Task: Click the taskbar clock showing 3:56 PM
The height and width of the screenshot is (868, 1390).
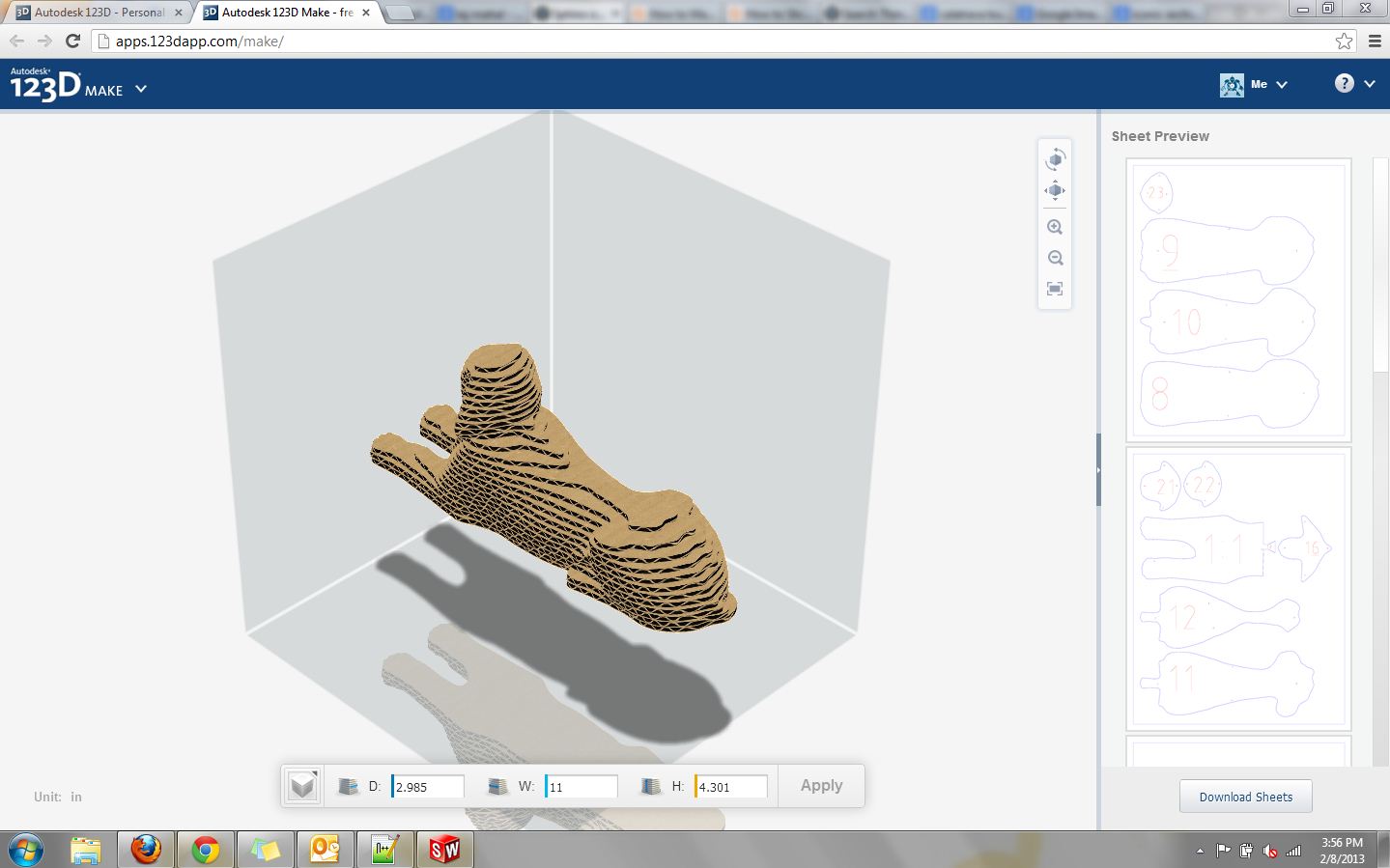Action: [1342, 851]
